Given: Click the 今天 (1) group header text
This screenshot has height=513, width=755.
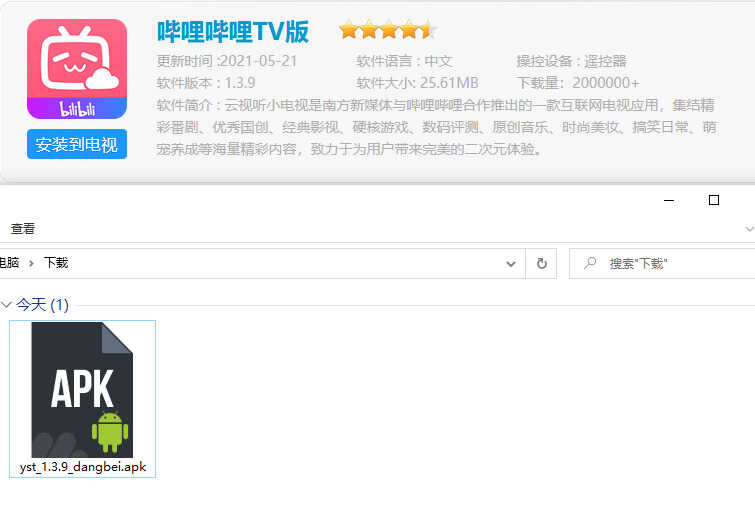Looking at the screenshot, I should [42, 304].
